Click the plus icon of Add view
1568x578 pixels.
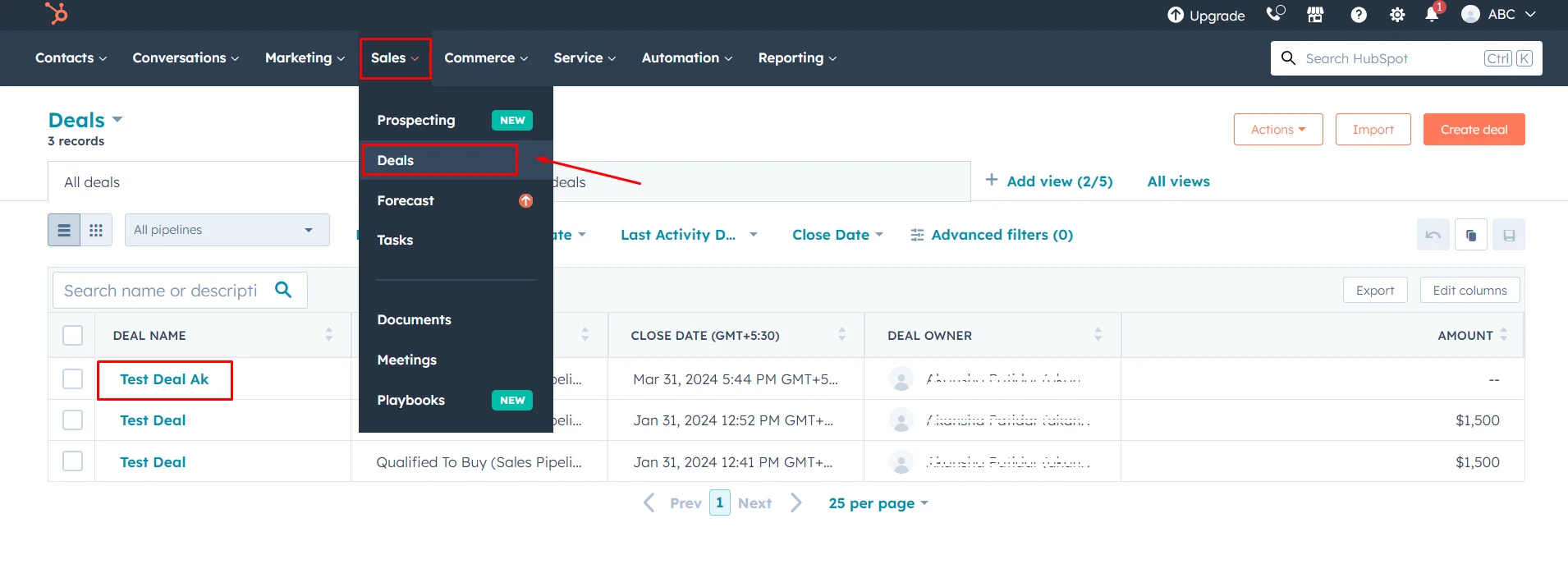click(992, 180)
